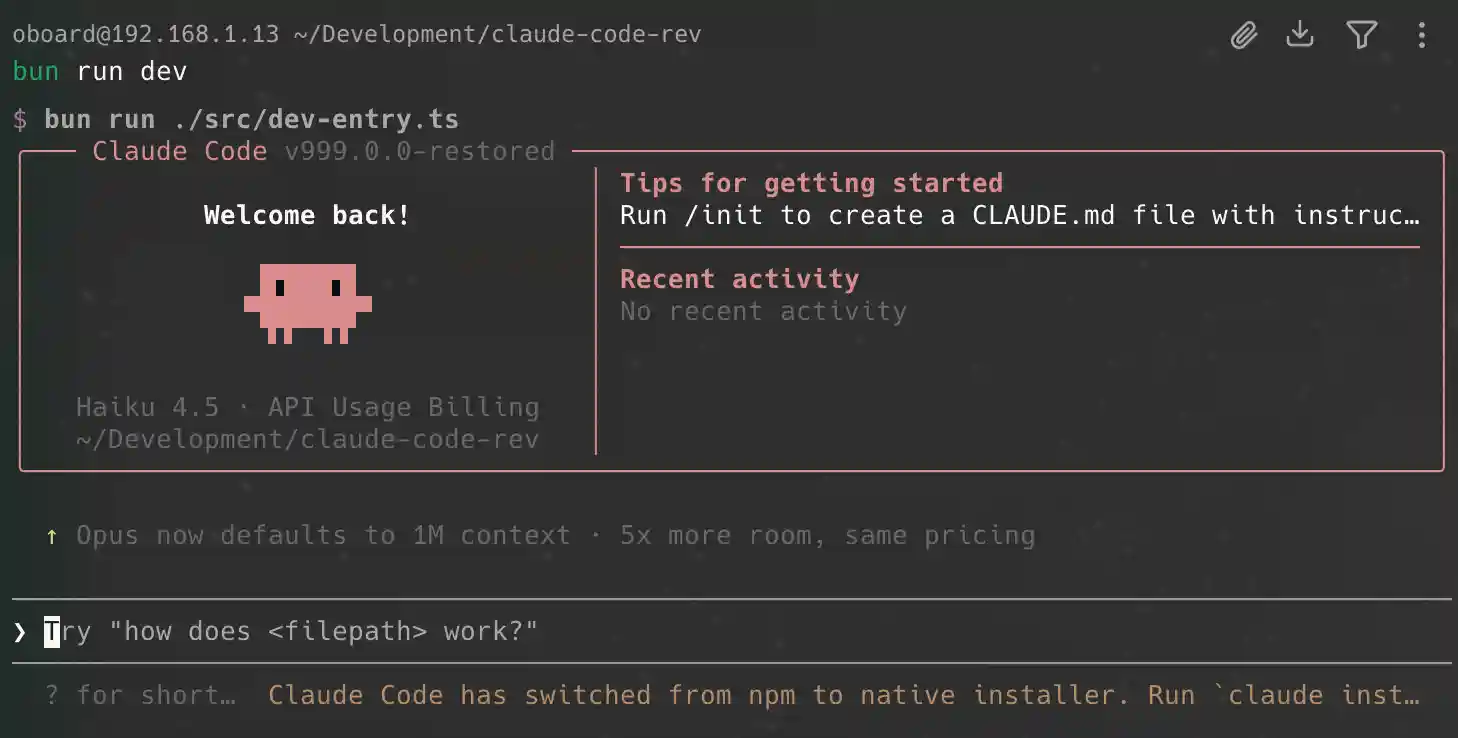Click the "Recent activity" heading
Screen dimensions: 1458x738
[739, 279]
